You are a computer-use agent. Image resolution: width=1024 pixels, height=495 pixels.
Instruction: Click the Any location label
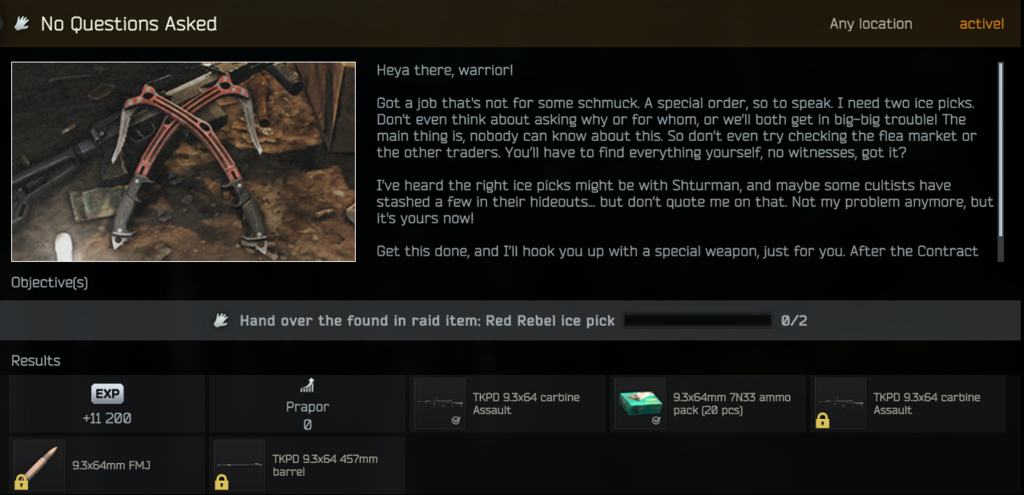[x=871, y=24]
